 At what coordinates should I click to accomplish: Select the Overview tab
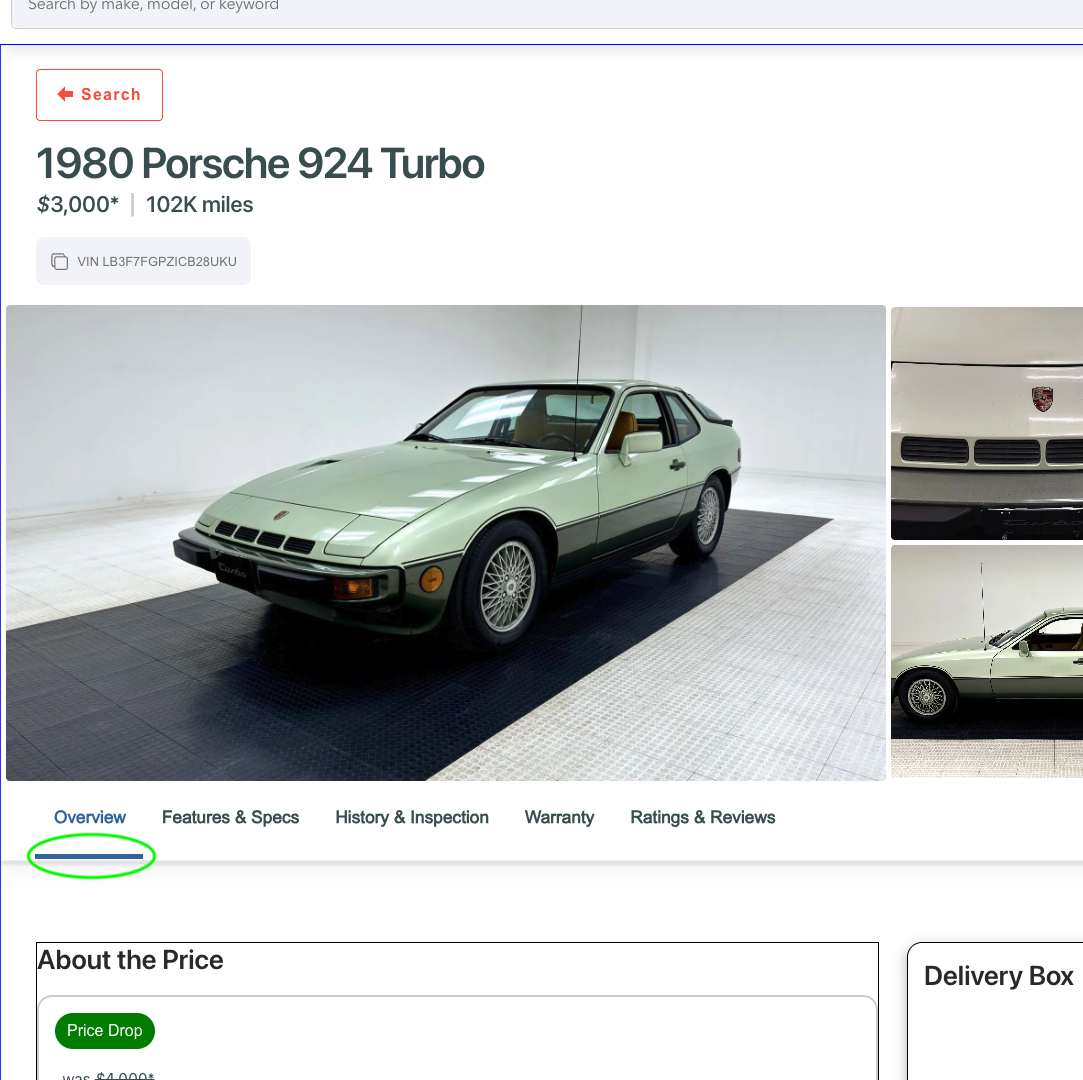(90, 817)
